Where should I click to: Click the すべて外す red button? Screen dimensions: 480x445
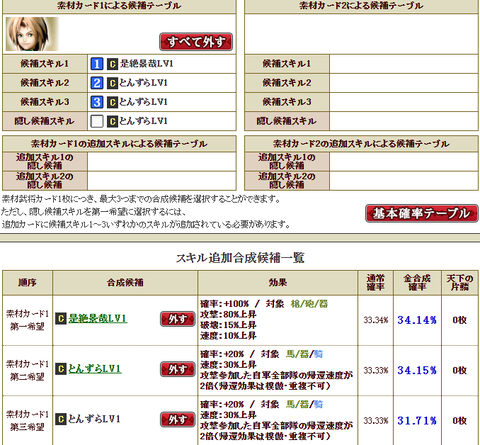click(196, 42)
